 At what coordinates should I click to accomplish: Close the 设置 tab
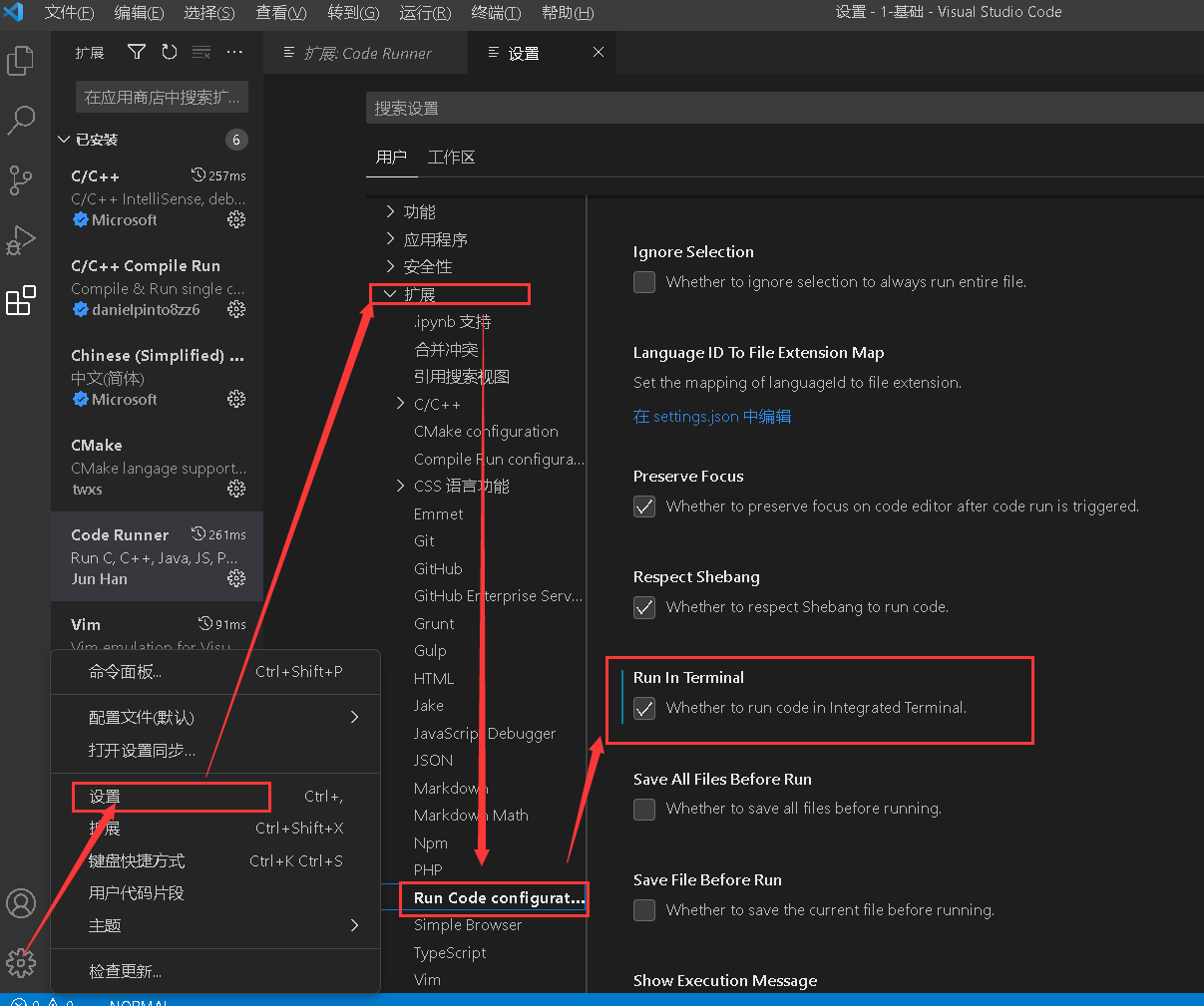[x=599, y=52]
